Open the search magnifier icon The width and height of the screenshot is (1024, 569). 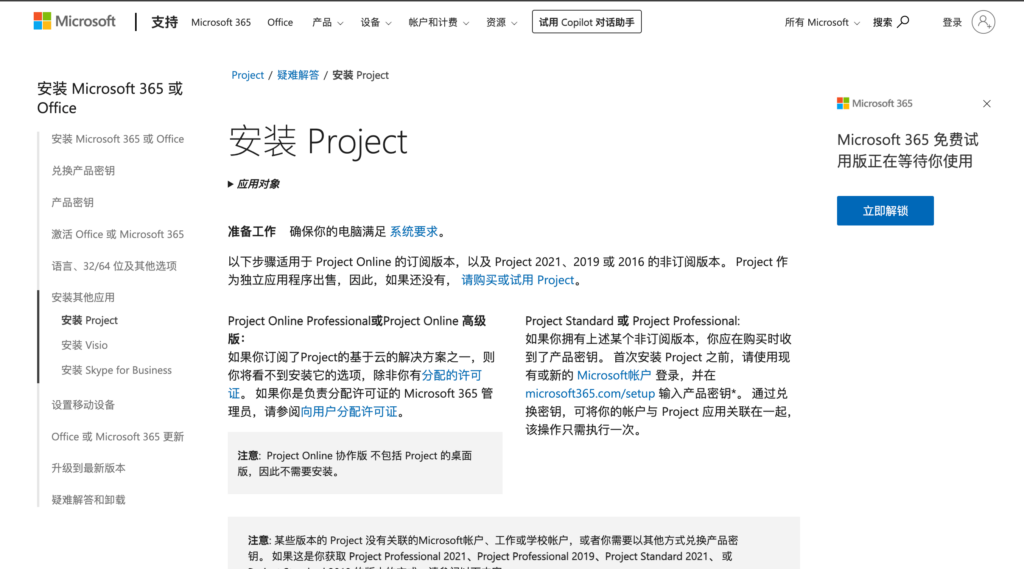(903, 22)
